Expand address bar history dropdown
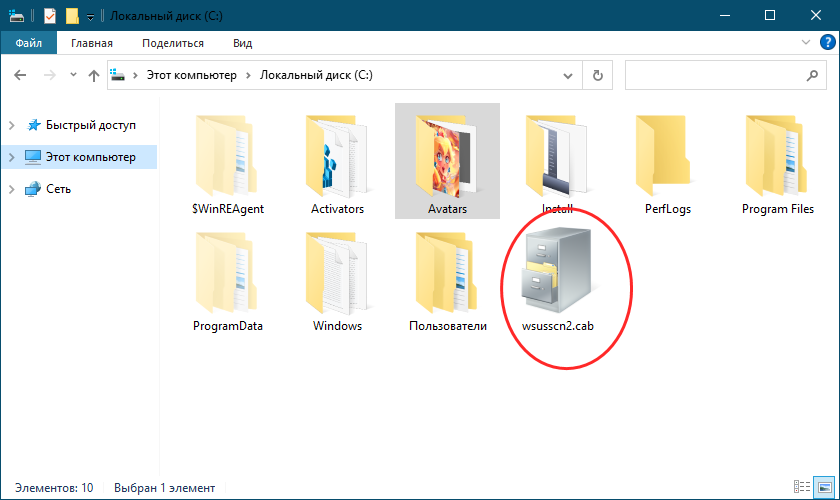This screenshot has width=840, height=500. pos(568,76)
